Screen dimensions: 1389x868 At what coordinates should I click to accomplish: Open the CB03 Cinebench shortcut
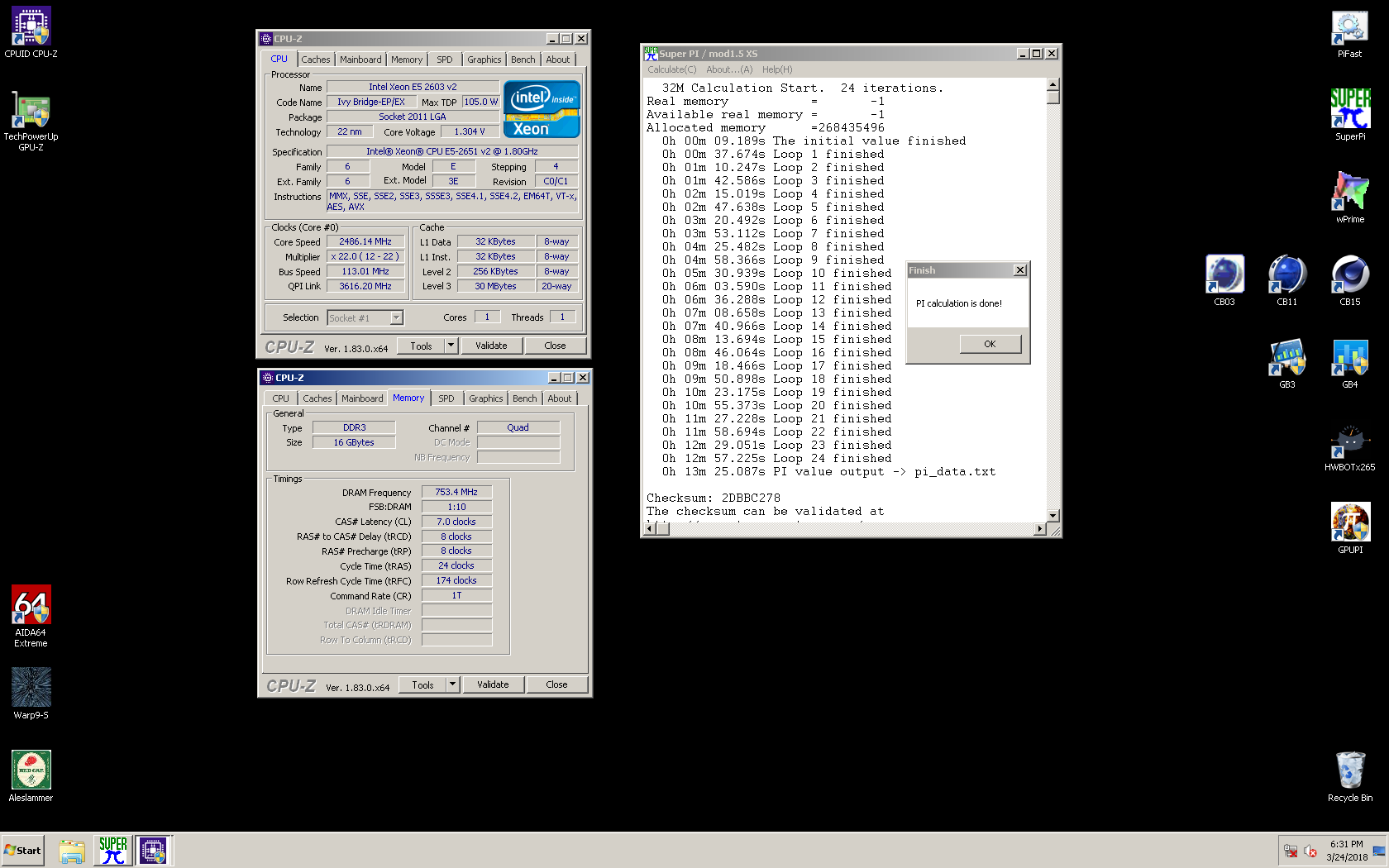(x=1224, y=280)
